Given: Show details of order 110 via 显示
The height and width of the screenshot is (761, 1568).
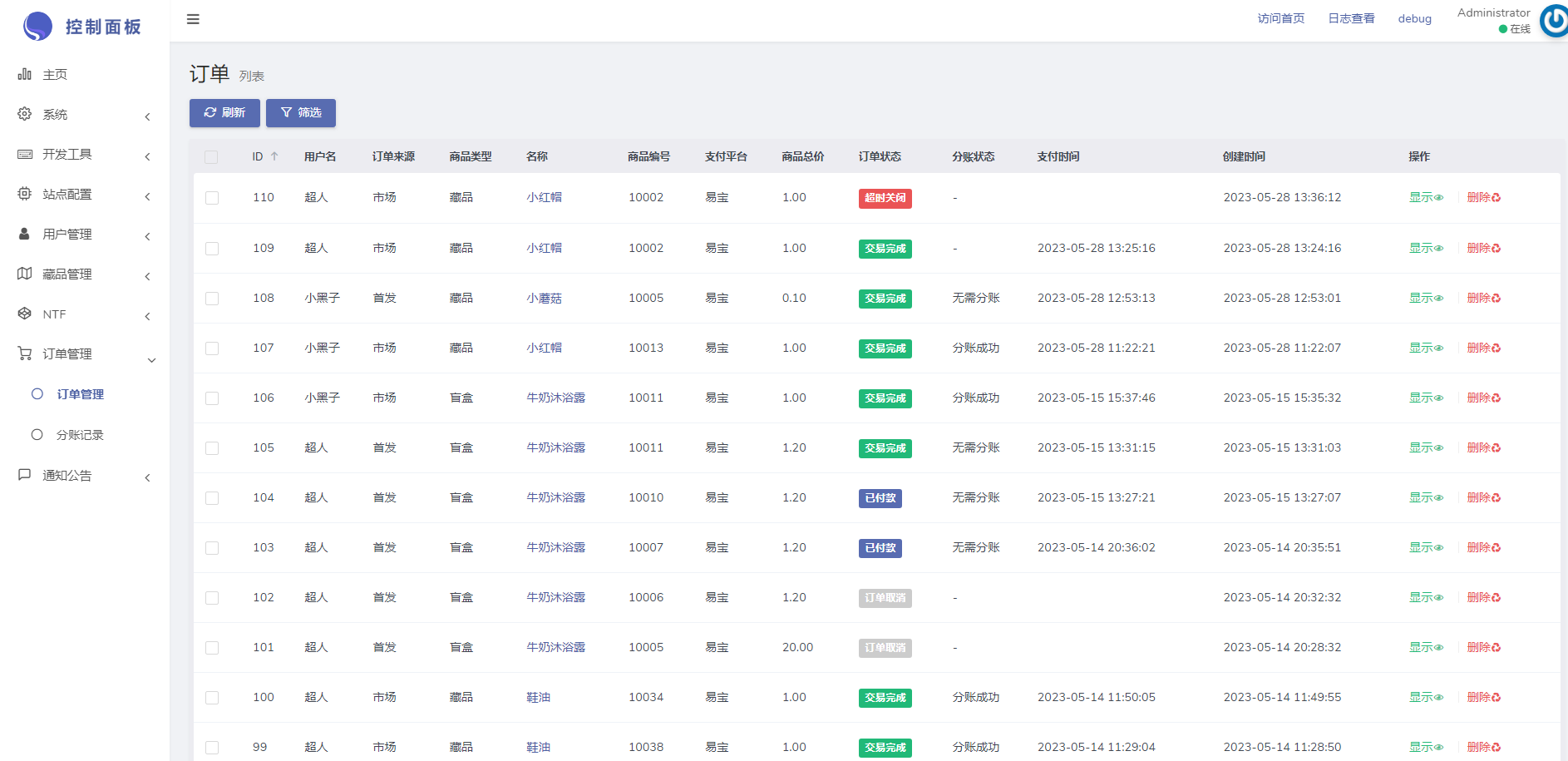Looking at the screenshot, I should point(1426,198).
